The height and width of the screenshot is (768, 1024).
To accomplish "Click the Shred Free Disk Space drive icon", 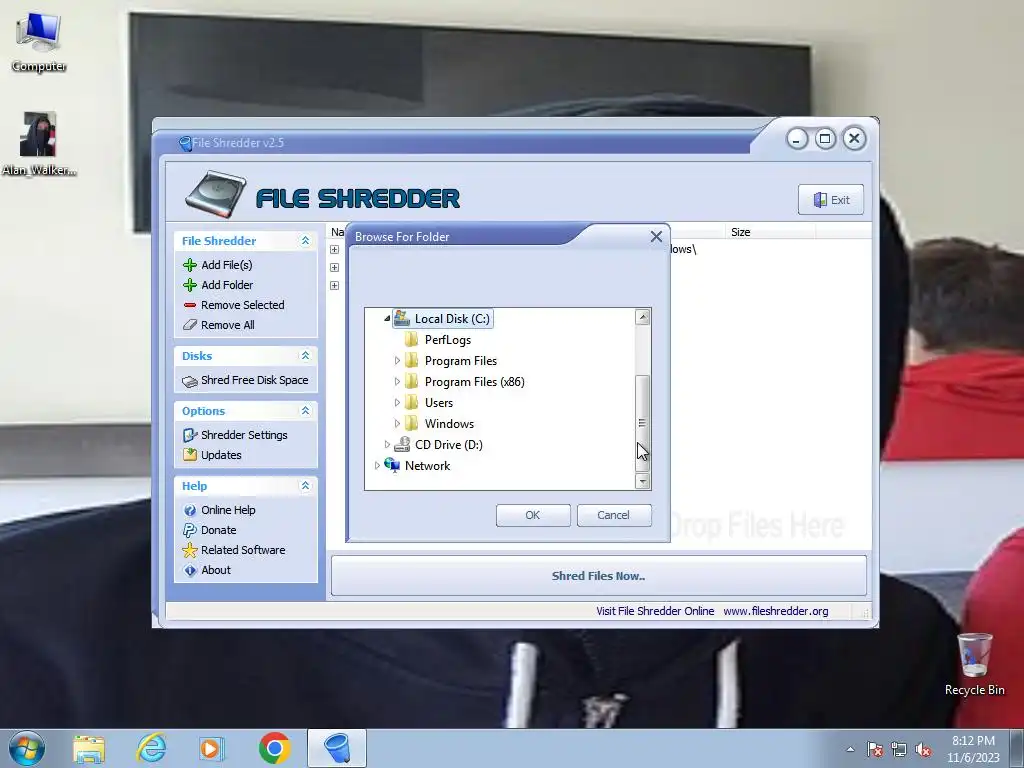I will pyautogui.click(x=190, y=381).
